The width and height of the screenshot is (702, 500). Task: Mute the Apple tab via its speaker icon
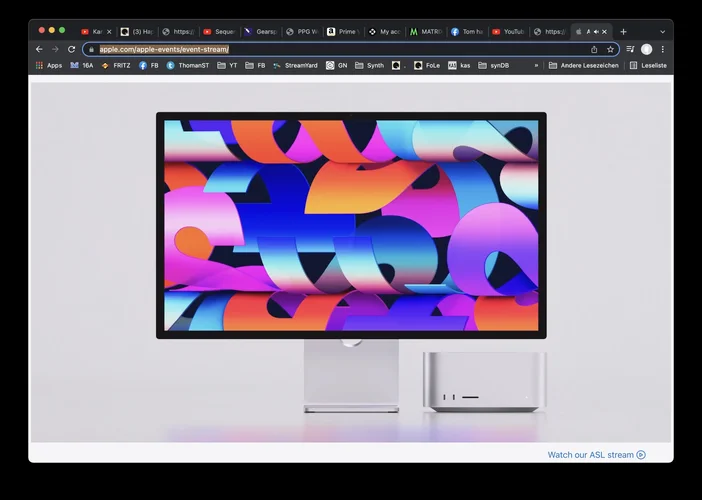tap(595, 32)
